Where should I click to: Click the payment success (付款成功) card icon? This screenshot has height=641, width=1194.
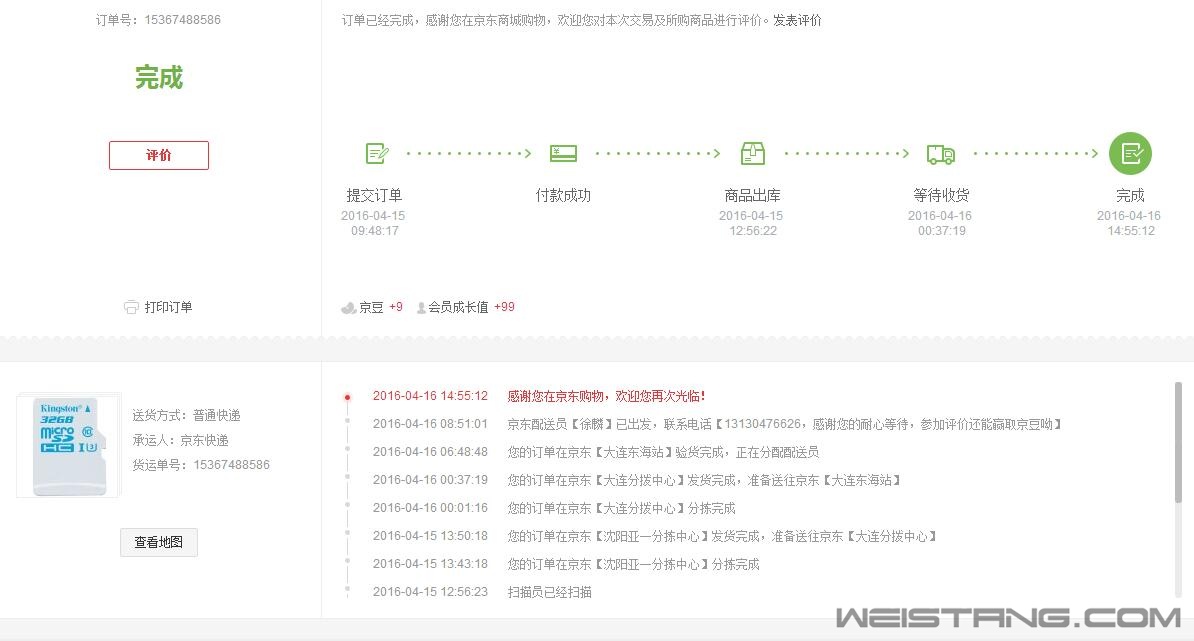(563, 154)
